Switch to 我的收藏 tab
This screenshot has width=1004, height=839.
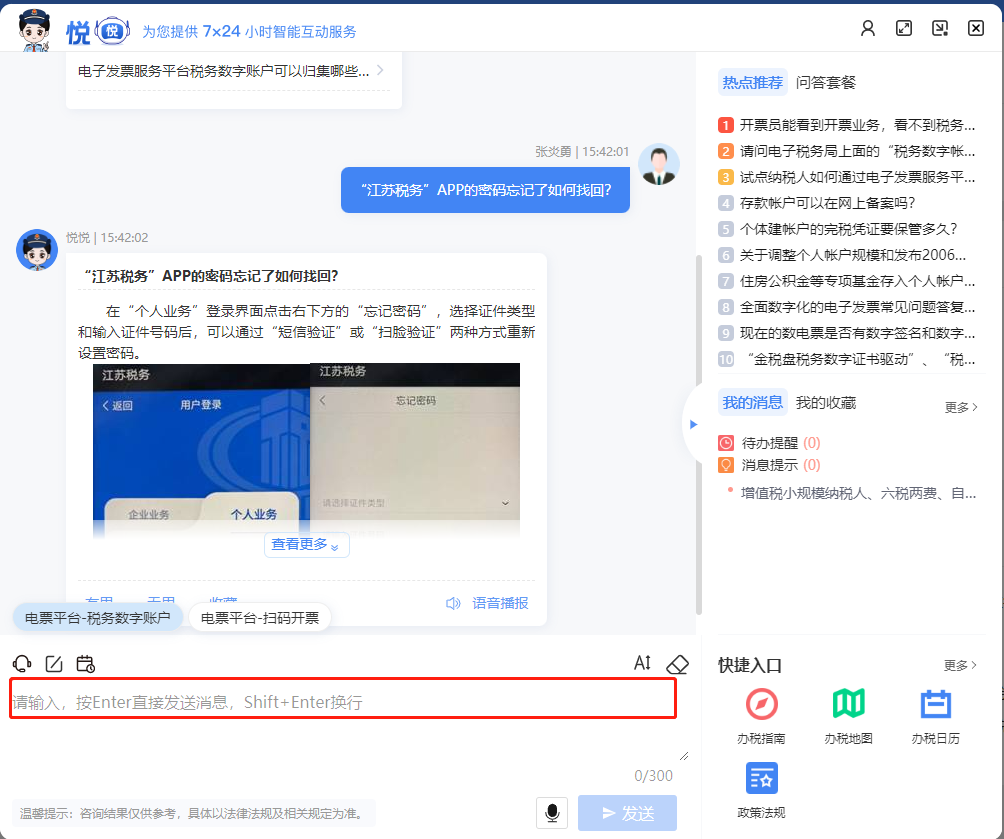click(825, 403)
